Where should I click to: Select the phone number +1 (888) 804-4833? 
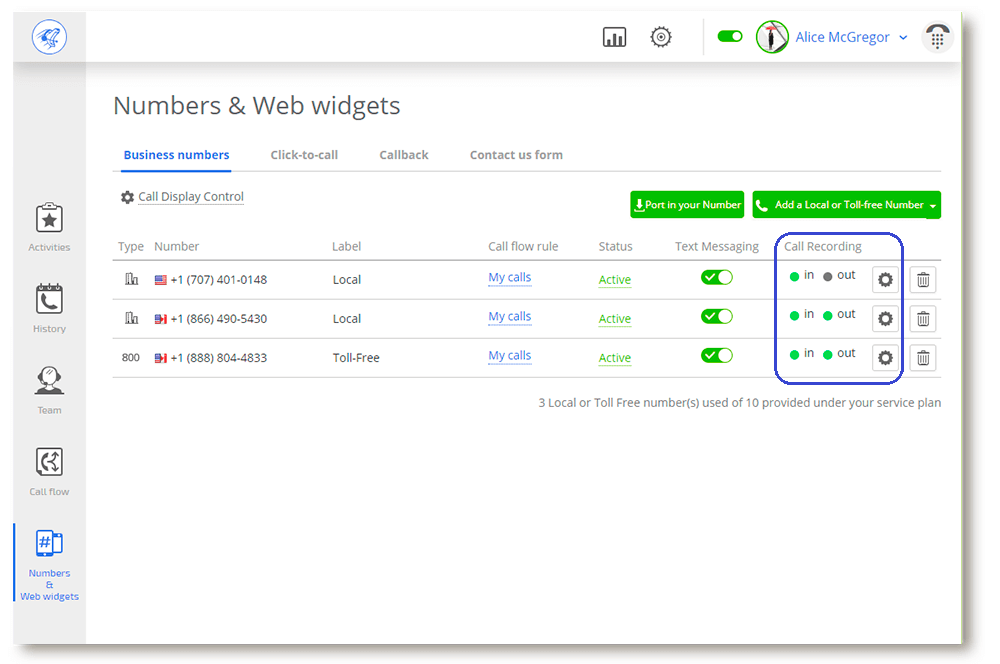(x=219, y=358)
